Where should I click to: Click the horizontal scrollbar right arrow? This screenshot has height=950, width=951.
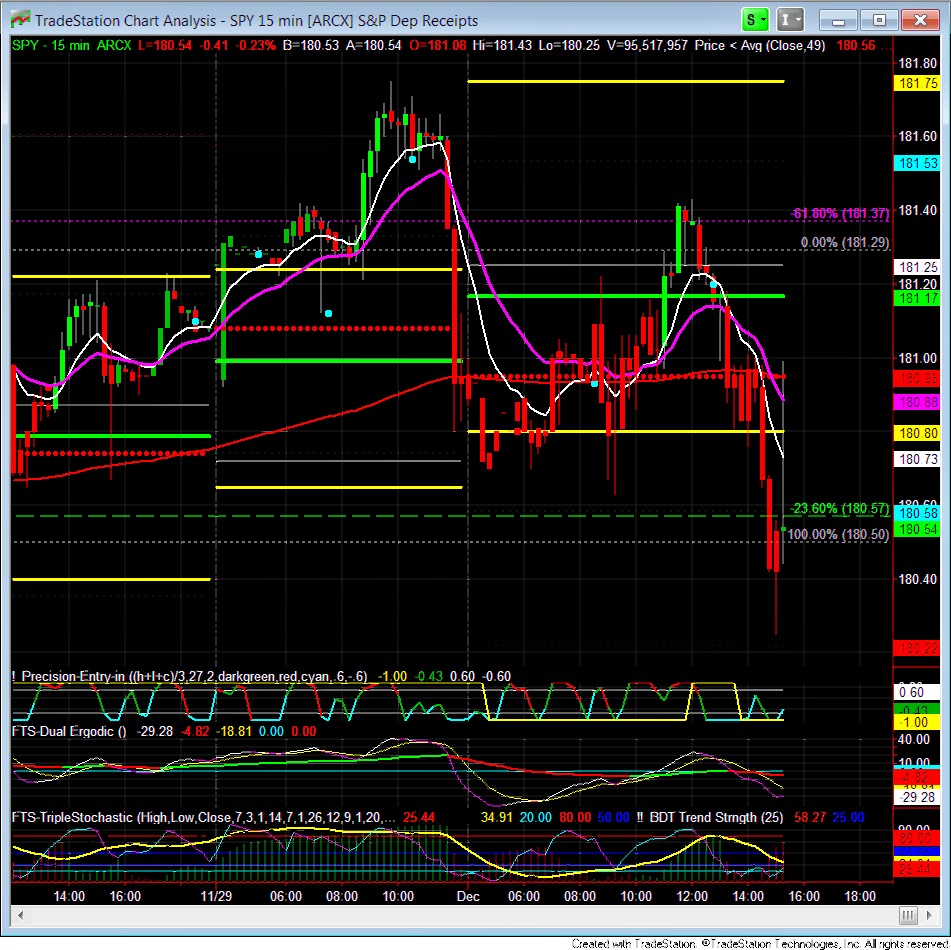coord(929,915)
